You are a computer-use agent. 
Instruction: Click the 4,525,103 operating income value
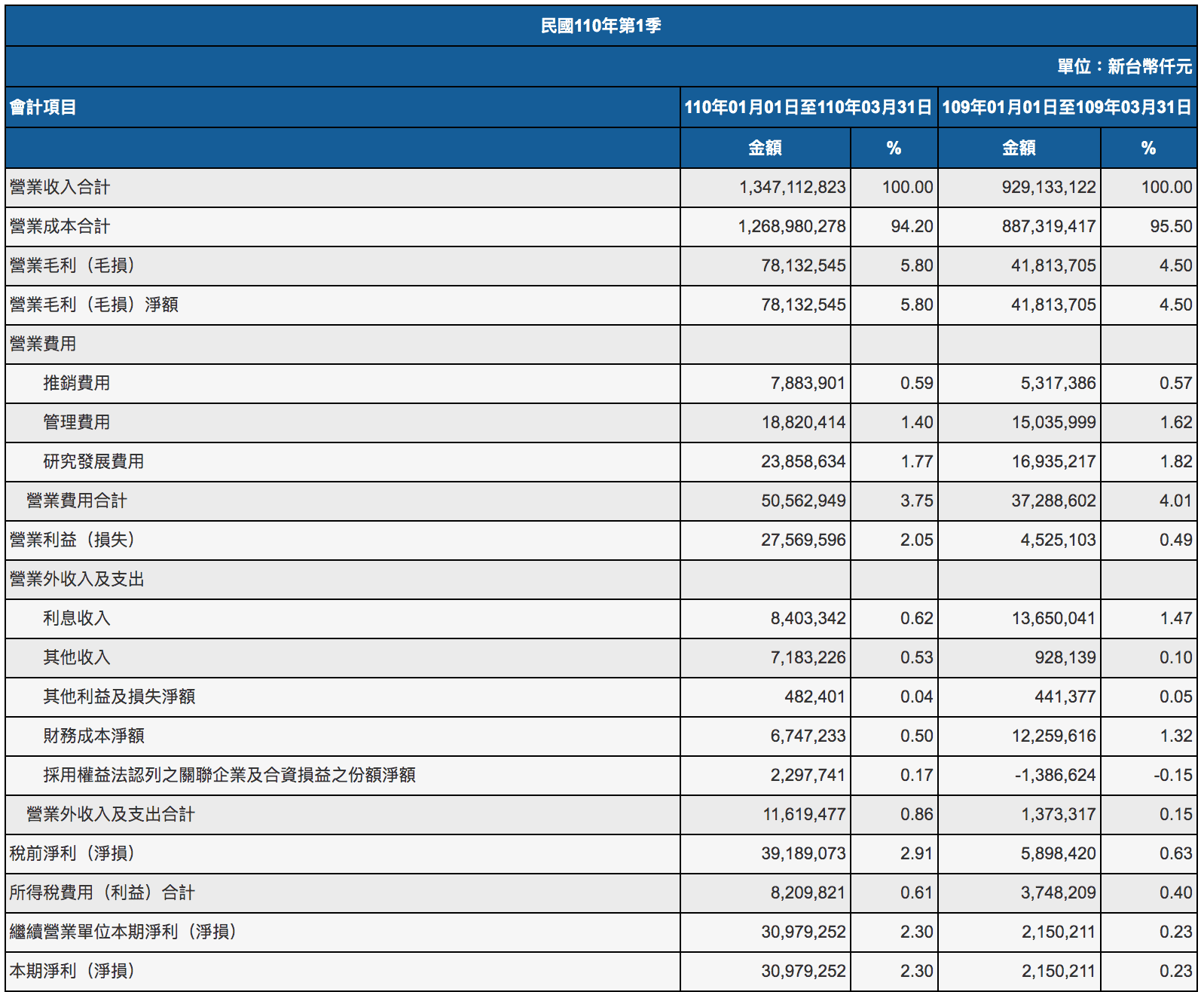[1059, 540]
